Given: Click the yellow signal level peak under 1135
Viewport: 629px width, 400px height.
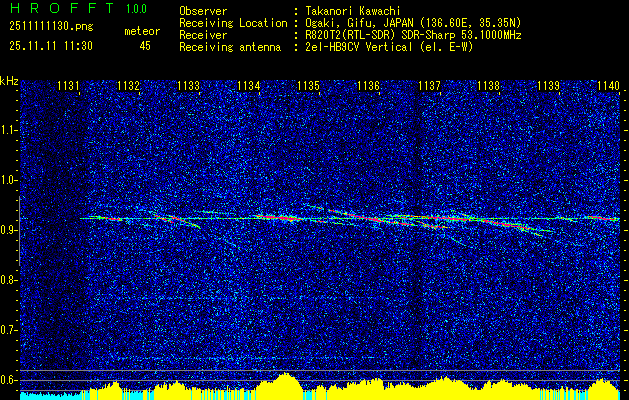Looking at the screenshot, I should point(284,386).
